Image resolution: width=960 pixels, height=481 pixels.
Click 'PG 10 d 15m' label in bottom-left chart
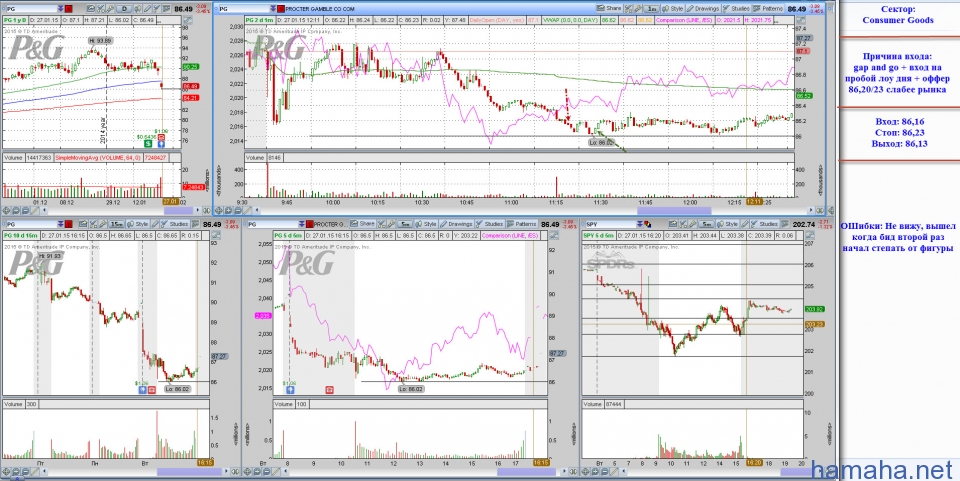tap(21, 236)
